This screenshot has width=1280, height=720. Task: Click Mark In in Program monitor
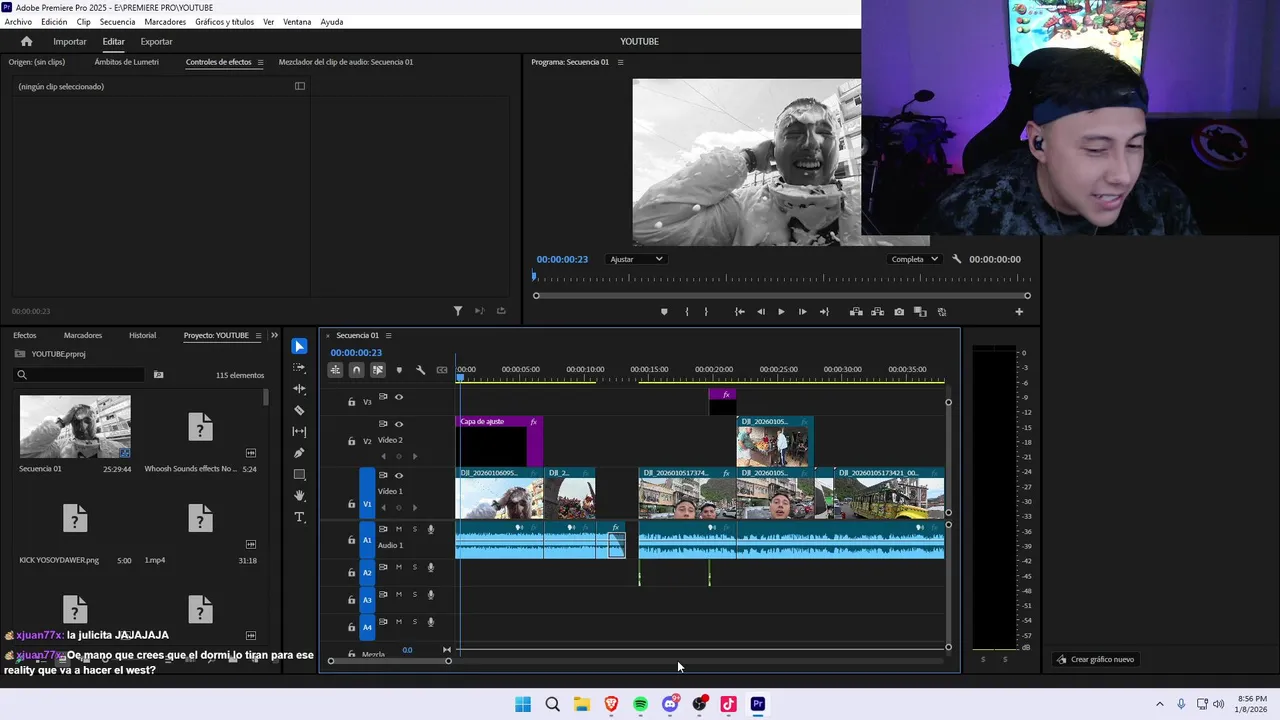tap(686, 312)
